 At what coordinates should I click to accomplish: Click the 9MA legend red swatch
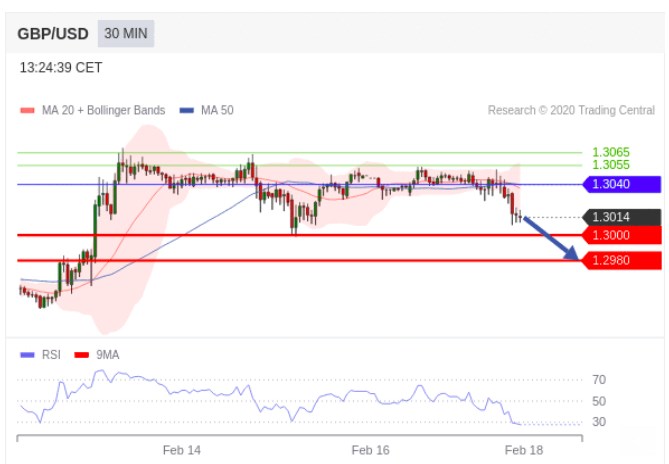[x=83, y=354]
